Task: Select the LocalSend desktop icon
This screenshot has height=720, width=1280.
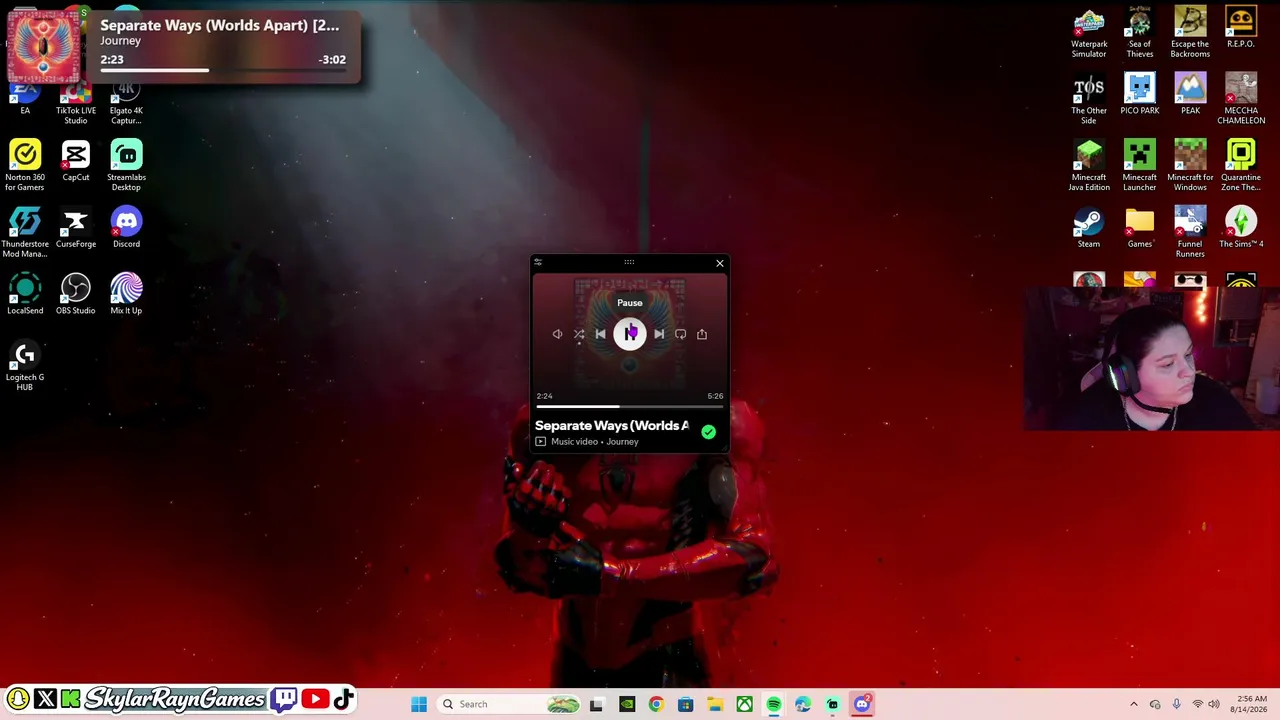Action: [x=25, y=294]
